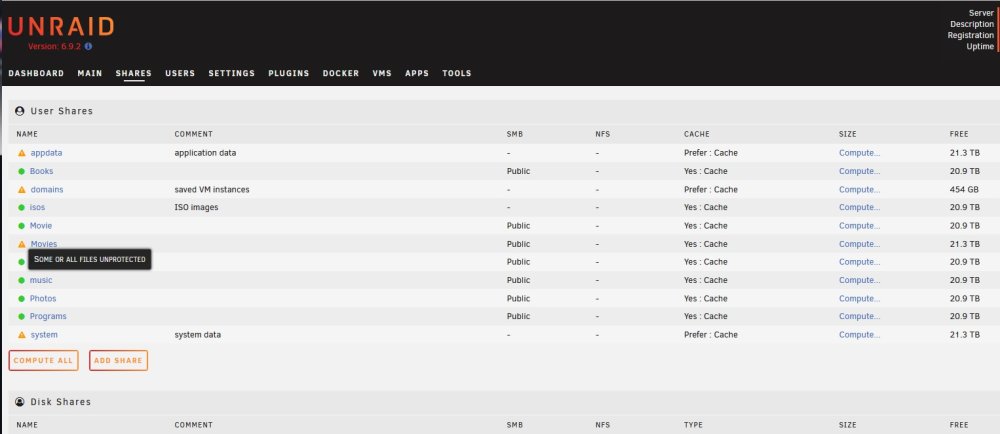1000x434 pixels.
Task: Click the green status dot beside Movie
Action: [22, 226]
